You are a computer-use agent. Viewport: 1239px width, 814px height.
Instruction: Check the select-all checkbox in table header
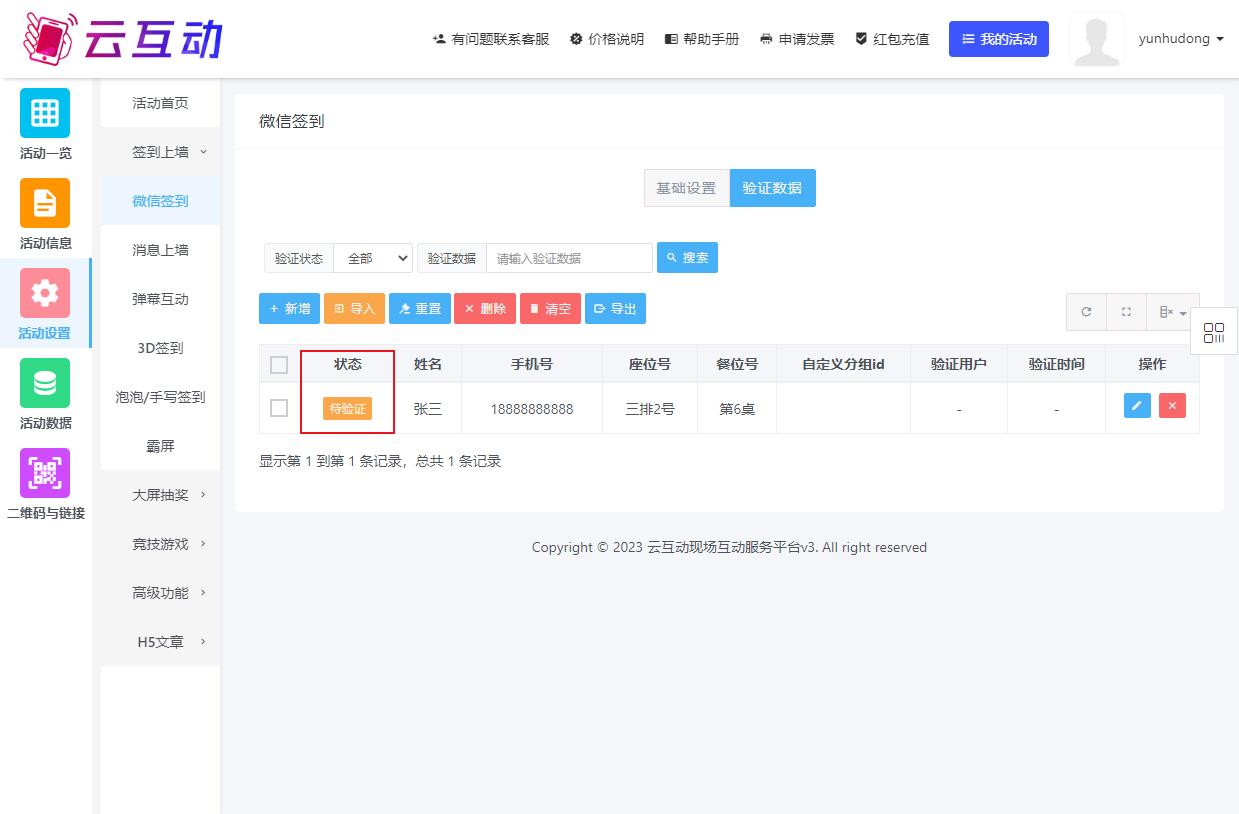(x=279, y=365)
